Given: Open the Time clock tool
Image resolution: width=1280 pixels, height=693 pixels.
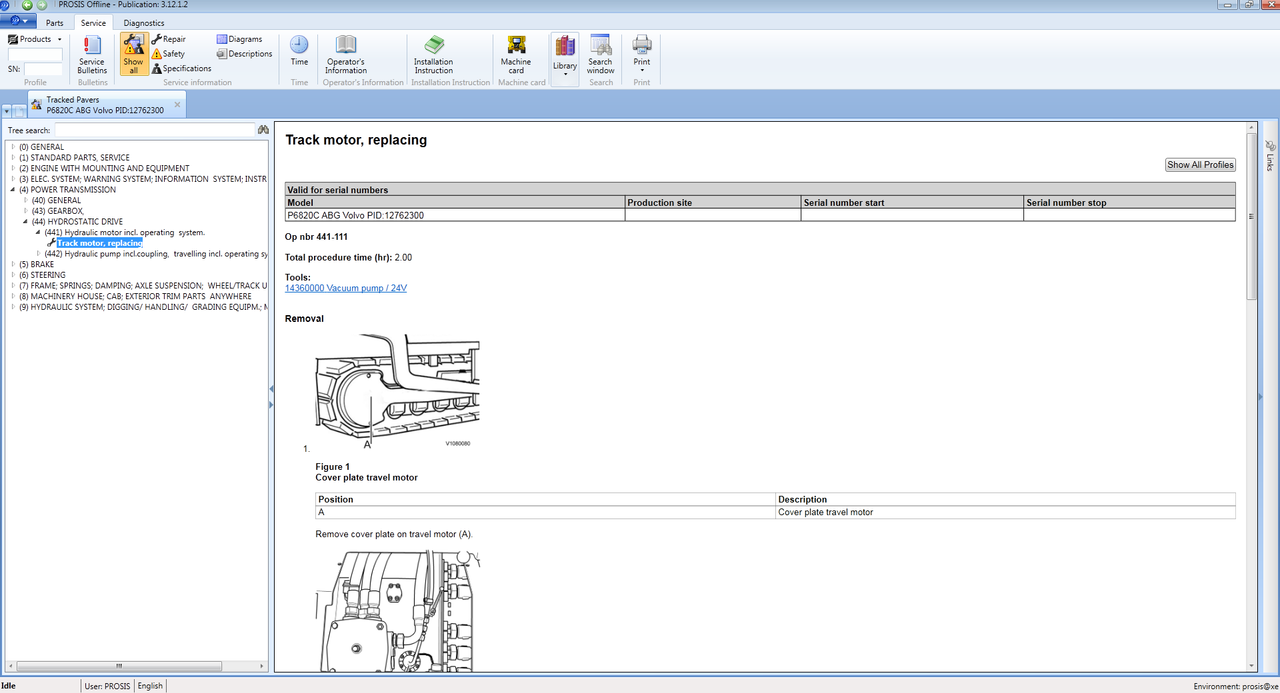Looking at the screenshot, I should click(299, 52).
